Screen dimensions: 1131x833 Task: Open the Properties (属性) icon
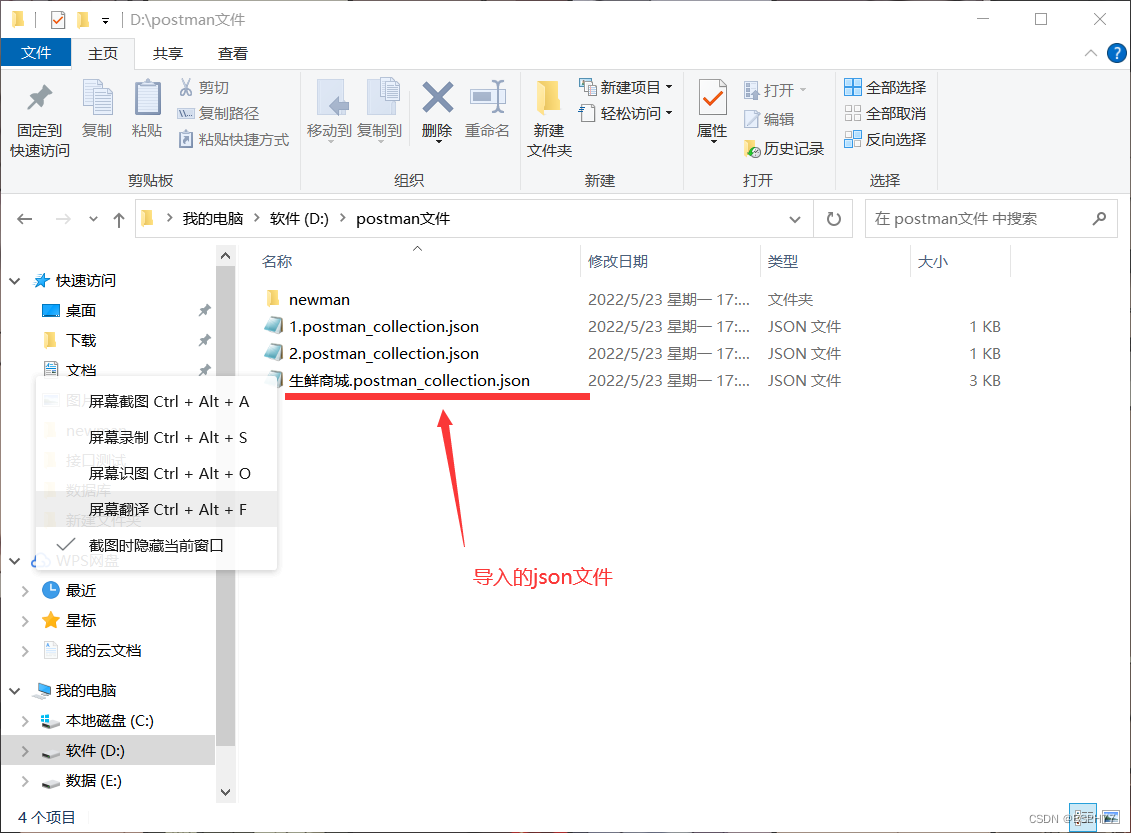(713, 97)
